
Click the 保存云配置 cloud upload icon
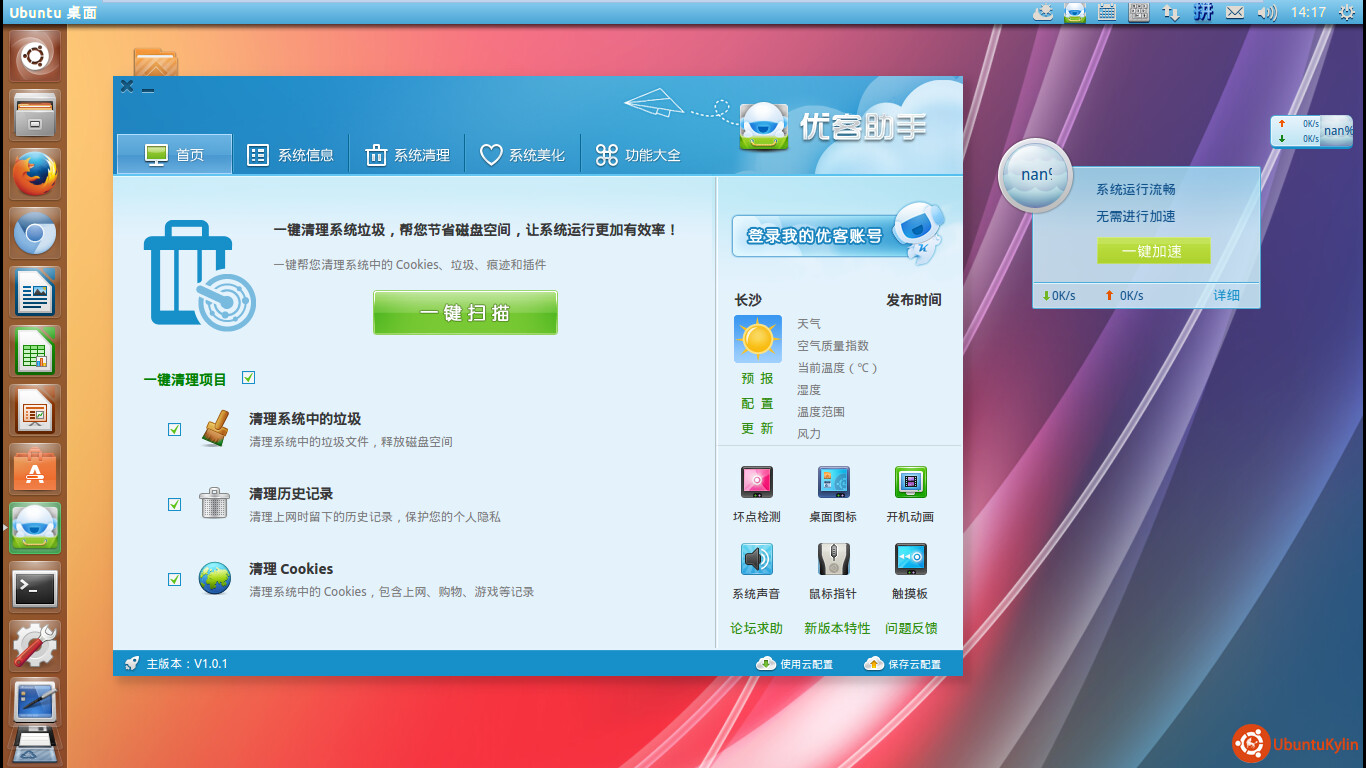(874, 664)
